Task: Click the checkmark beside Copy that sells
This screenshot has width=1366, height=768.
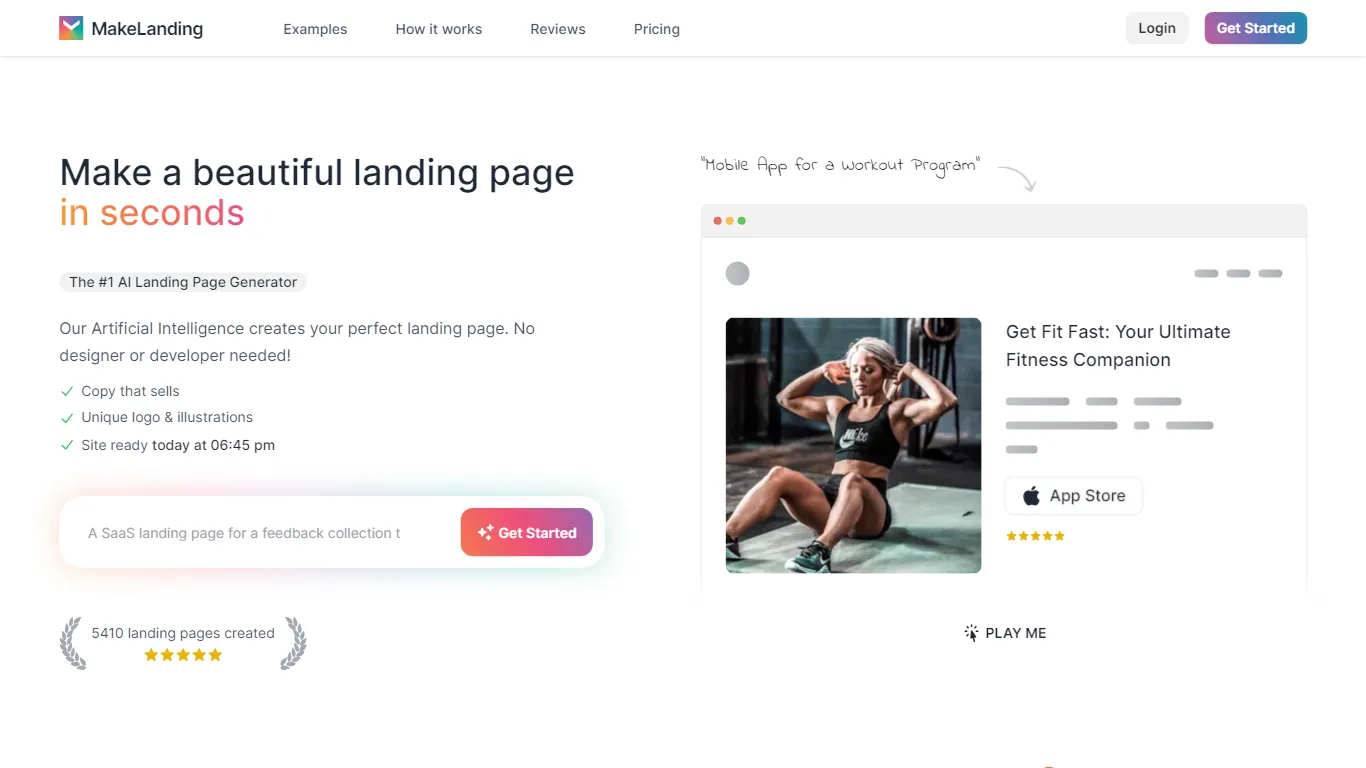Action: point(67,391)
